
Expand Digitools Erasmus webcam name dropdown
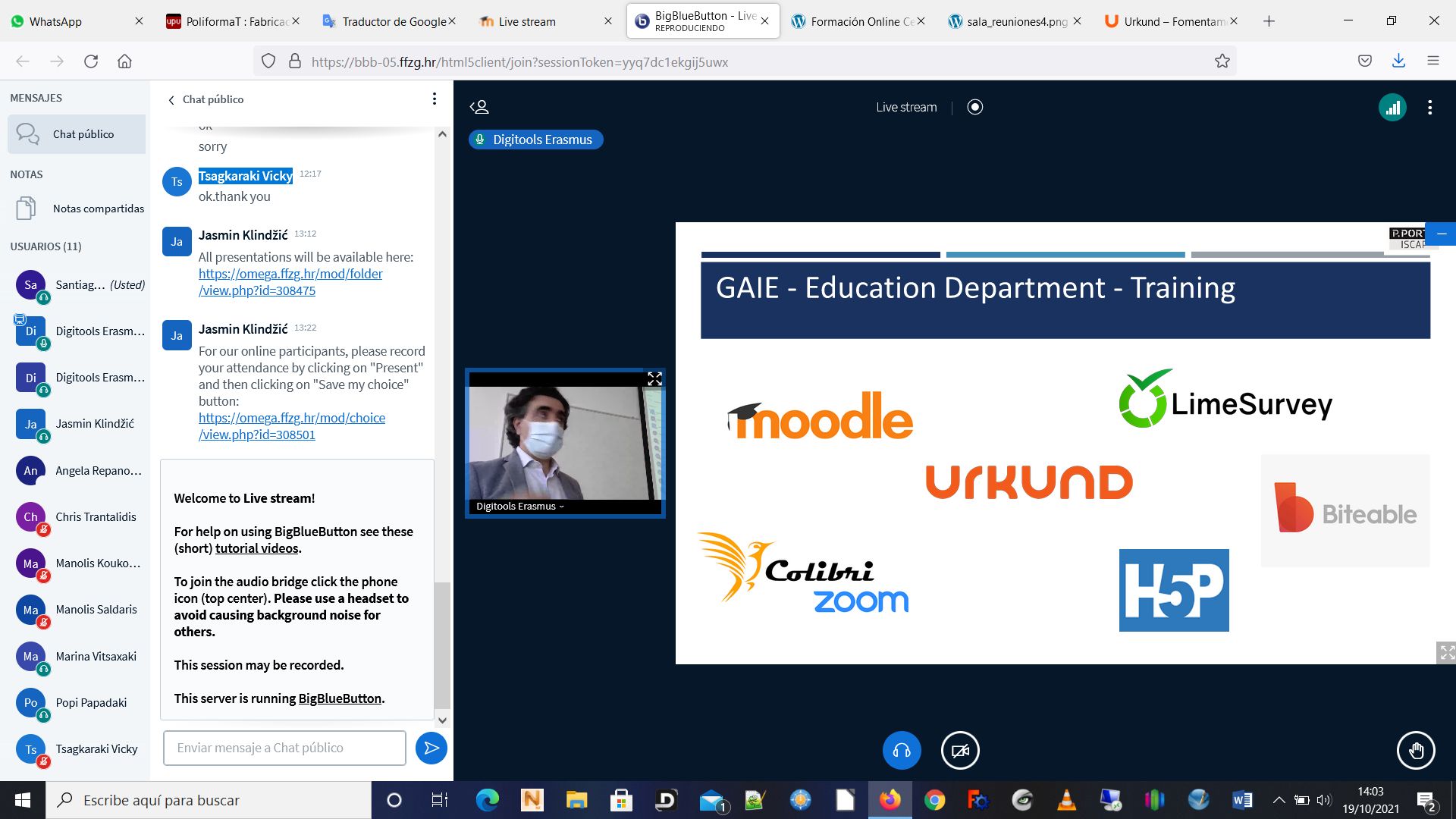520,507
